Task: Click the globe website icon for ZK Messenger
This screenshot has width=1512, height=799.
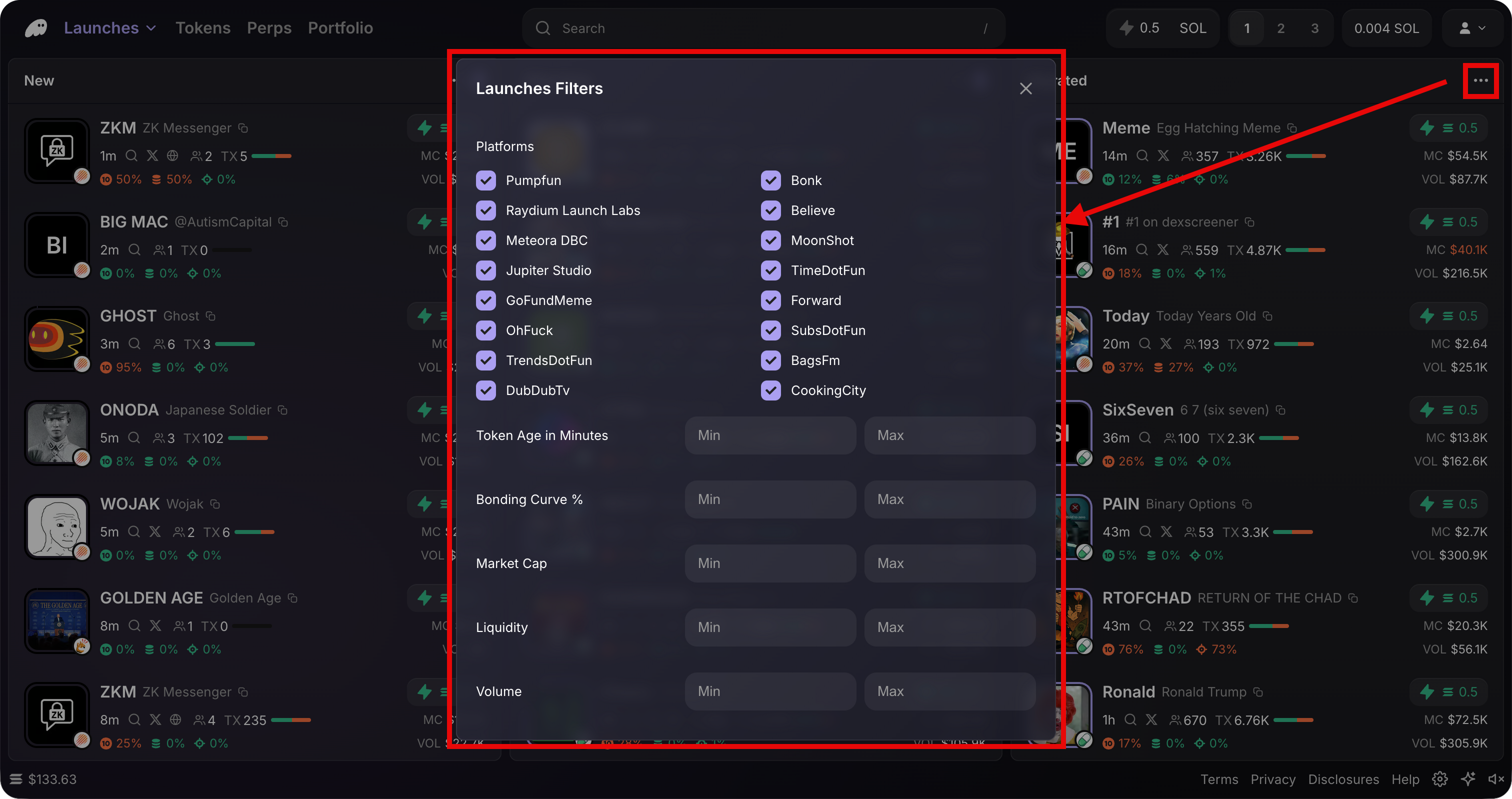Action: [172, 155]
